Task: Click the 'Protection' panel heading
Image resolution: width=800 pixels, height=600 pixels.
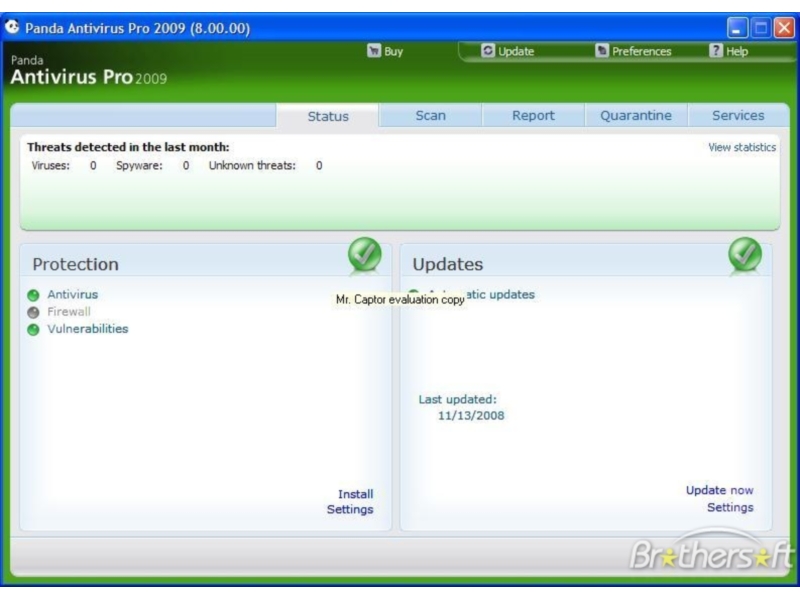Action: (x=76, y=264)
